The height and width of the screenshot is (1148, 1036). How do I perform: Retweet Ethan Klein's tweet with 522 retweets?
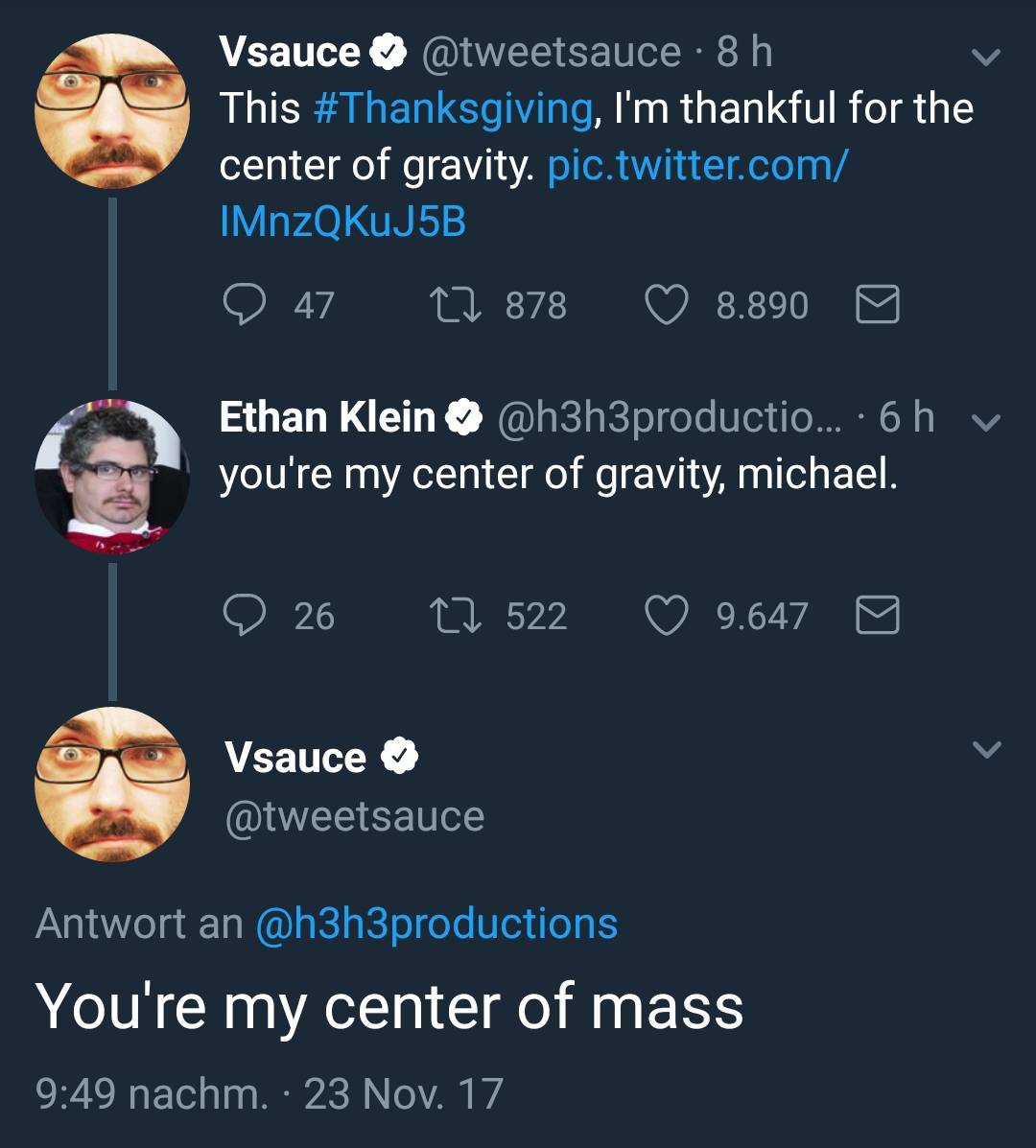(x=456, y=615)
